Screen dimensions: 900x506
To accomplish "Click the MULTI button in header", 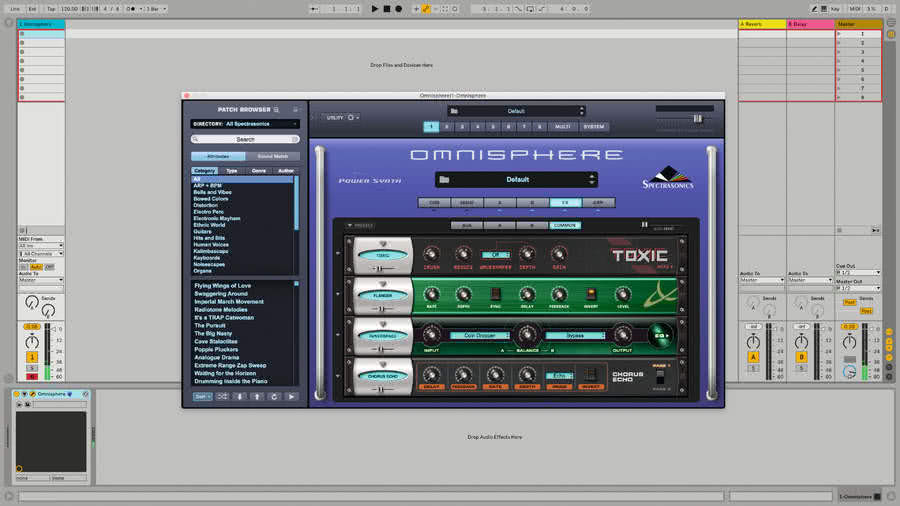I will pyautogui.click(x=562, y=126).
